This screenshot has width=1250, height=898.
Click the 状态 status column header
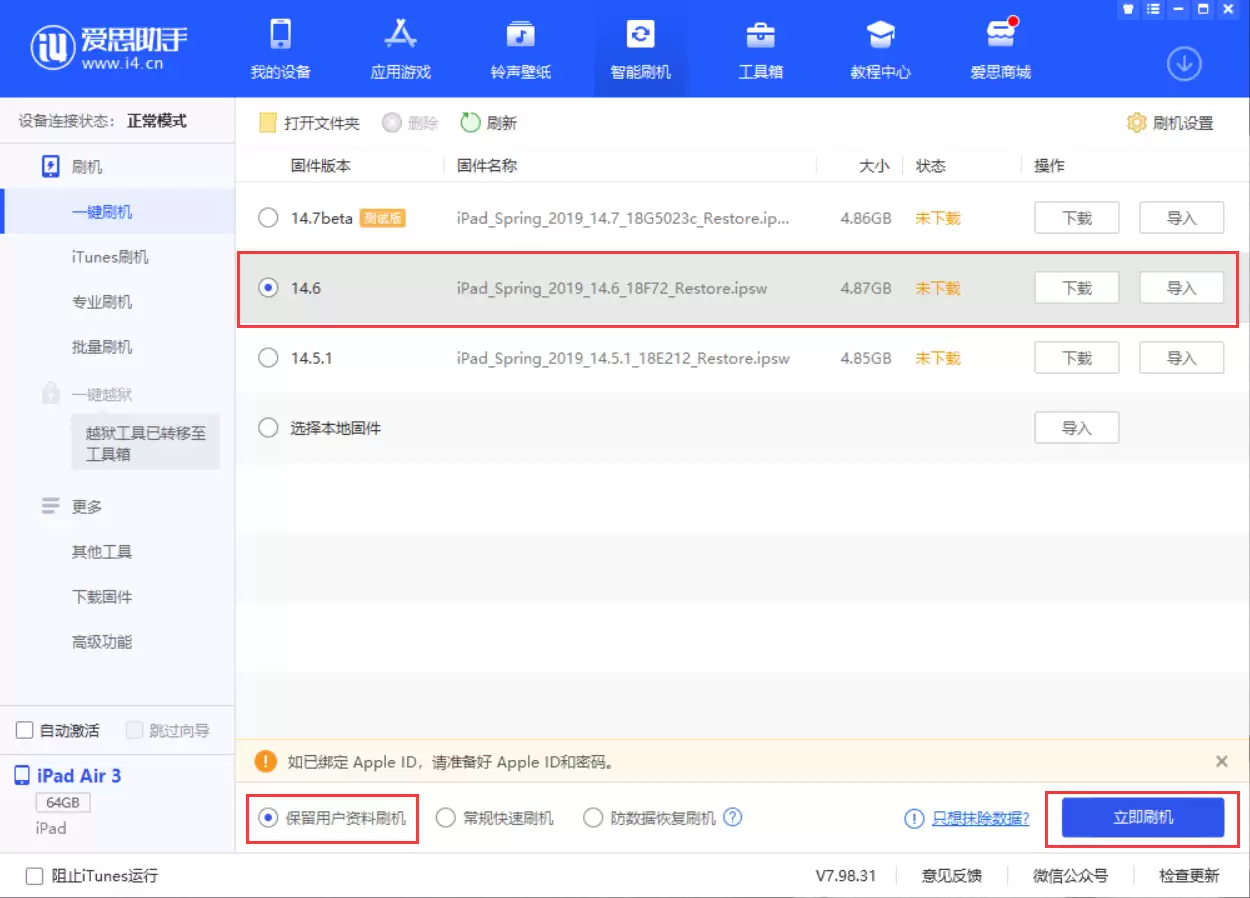point(930,166)
